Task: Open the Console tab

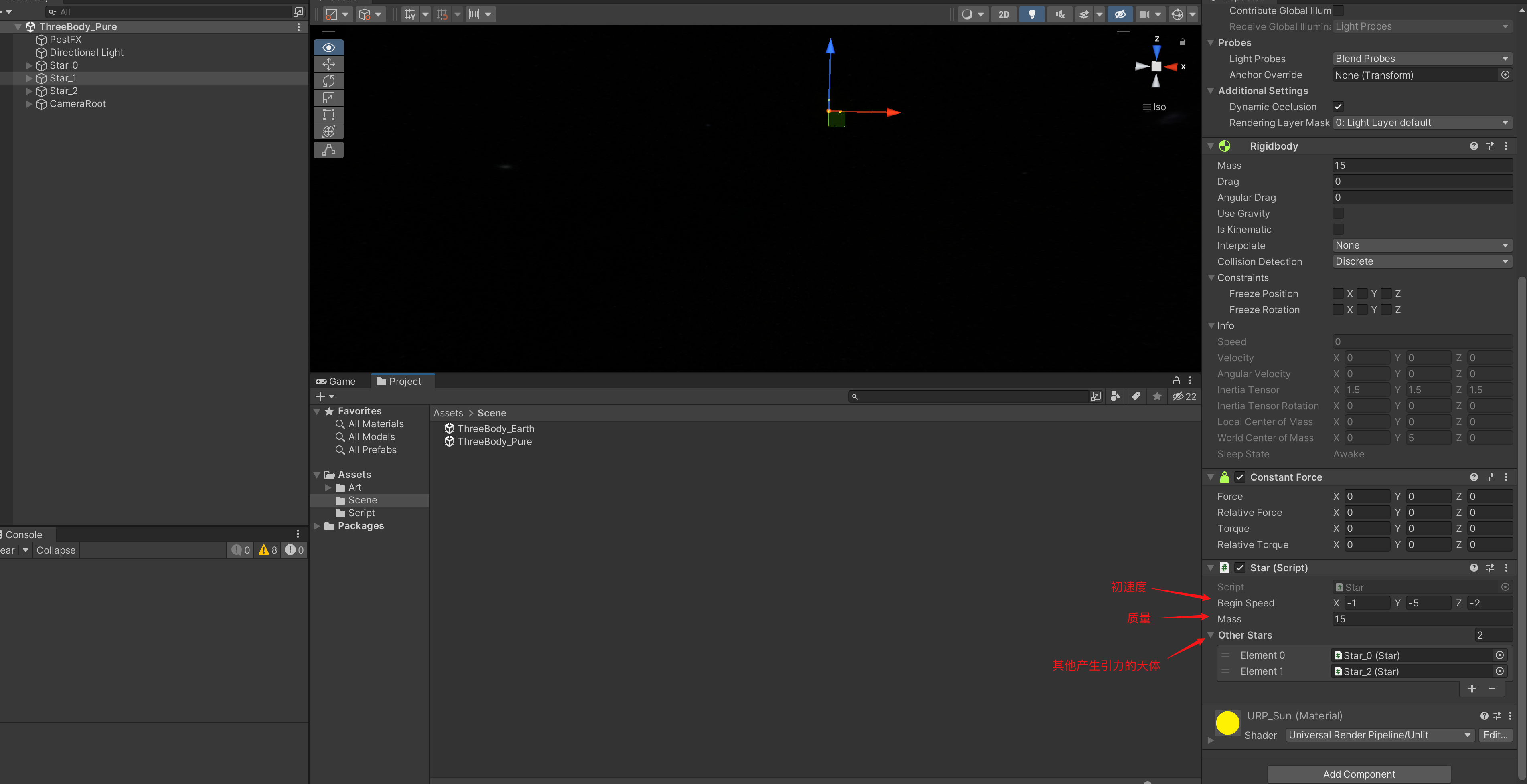Action: point(24,535)
